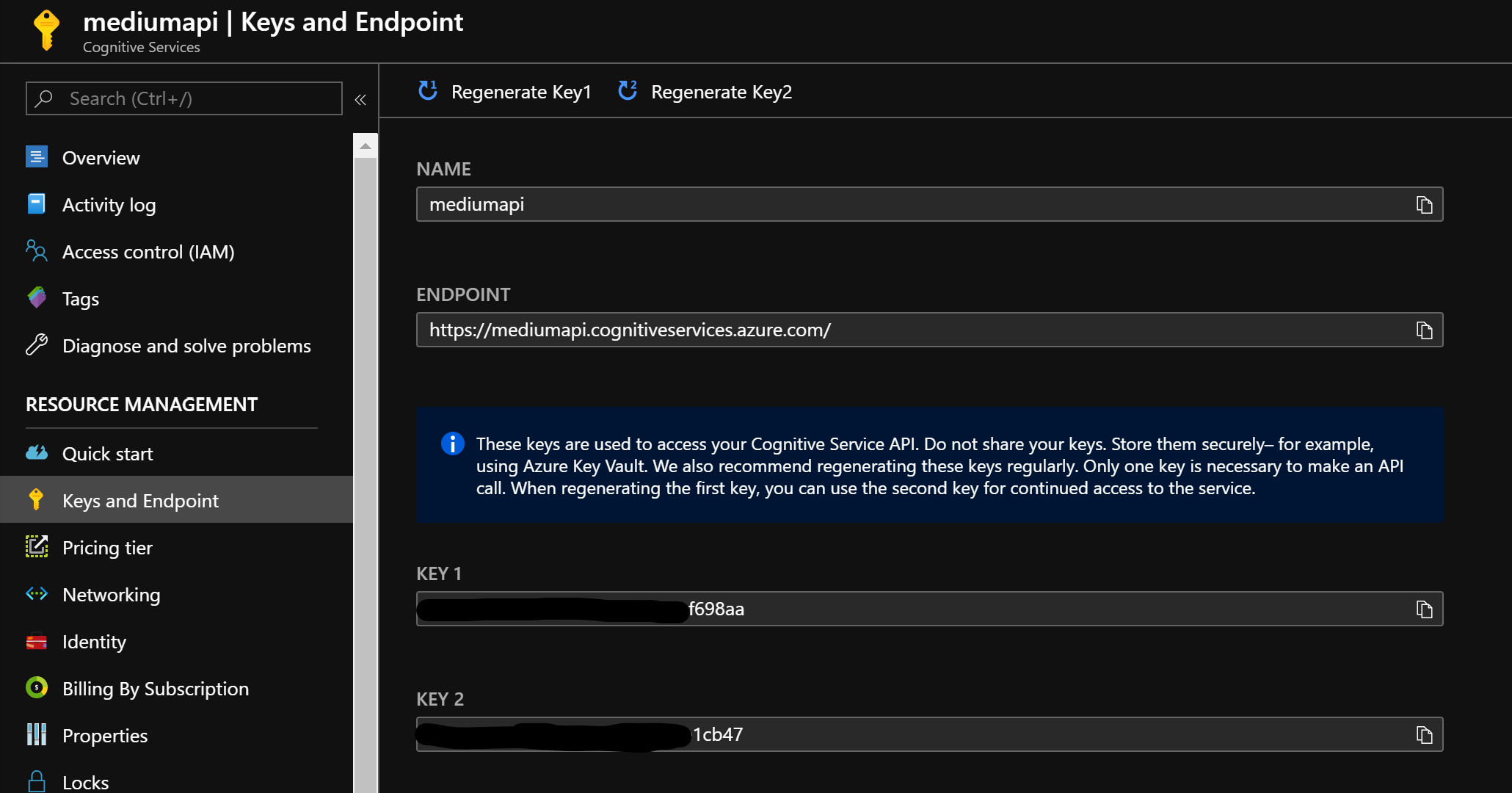Image resolution: width=1512 pixels, height=793 pixels.
Task: Click the 'These keys are used' notice text
Action: coord(939,466)
